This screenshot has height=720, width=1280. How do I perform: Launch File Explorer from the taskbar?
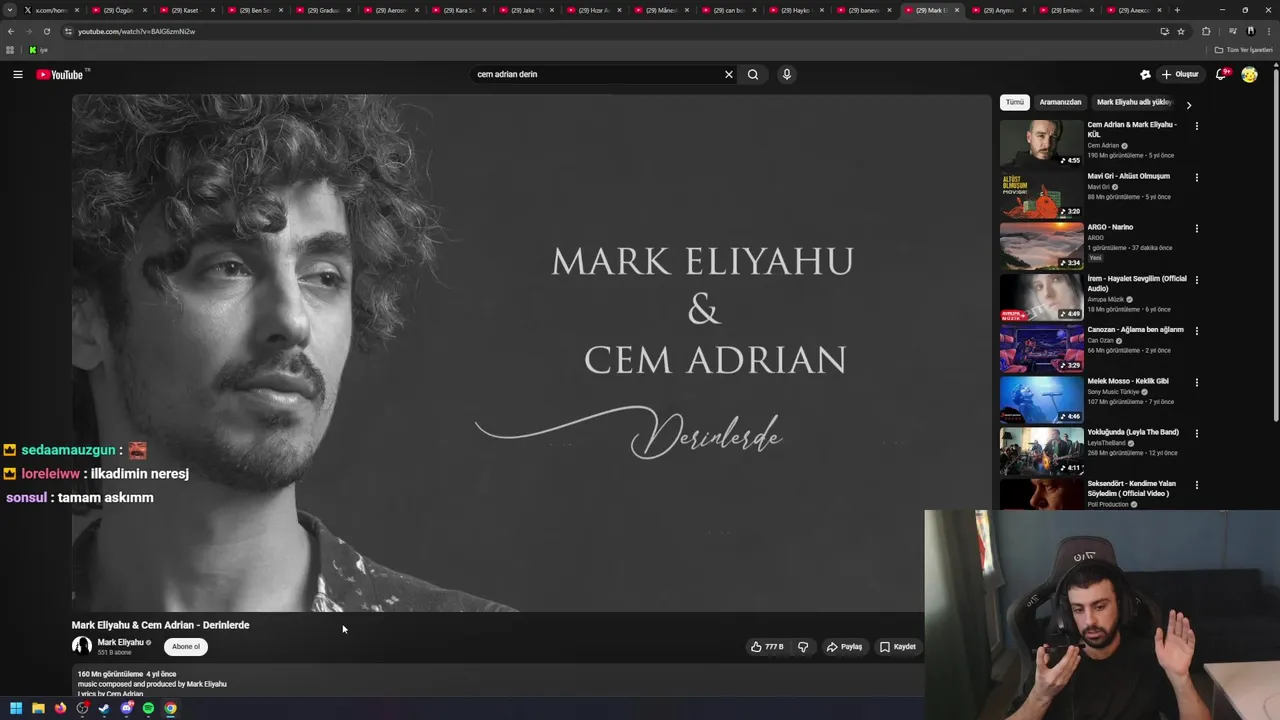tap(38, 708)
